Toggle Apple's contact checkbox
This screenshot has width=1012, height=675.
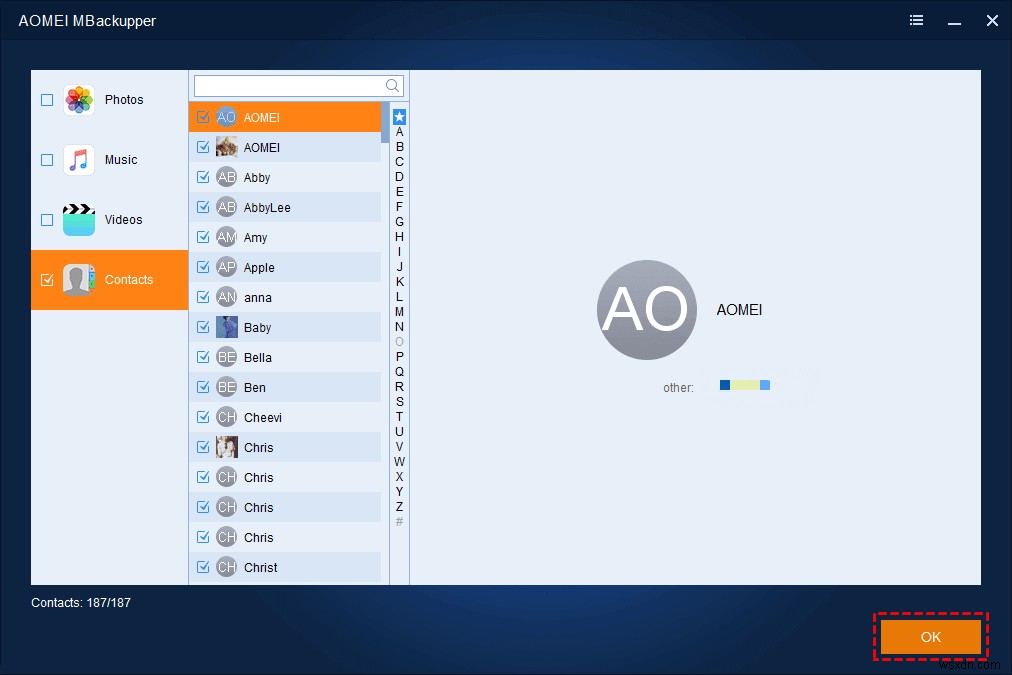click(203, 267)
